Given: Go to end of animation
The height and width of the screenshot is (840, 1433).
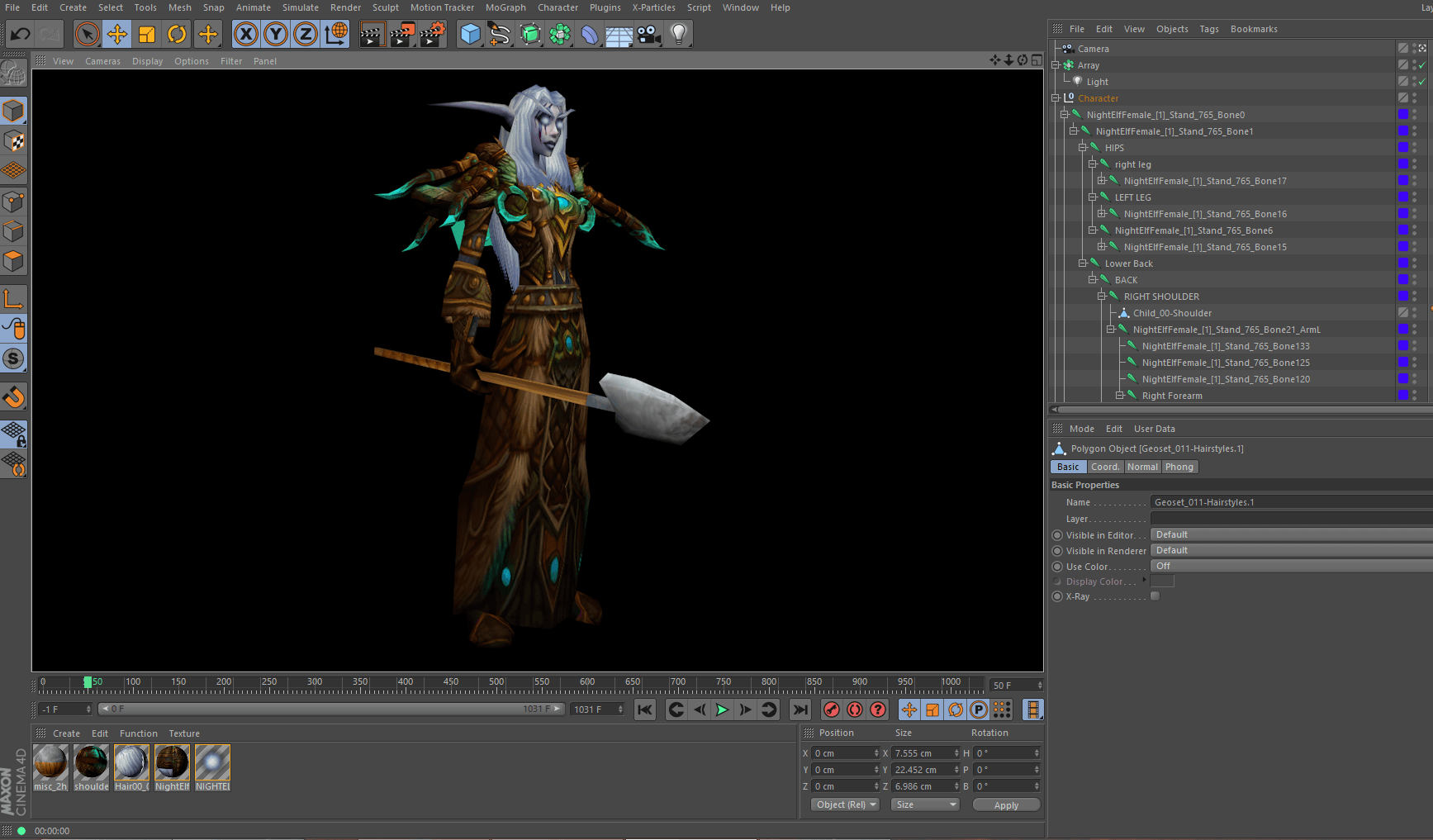Looking at the screenshot, I should point(800,709).
